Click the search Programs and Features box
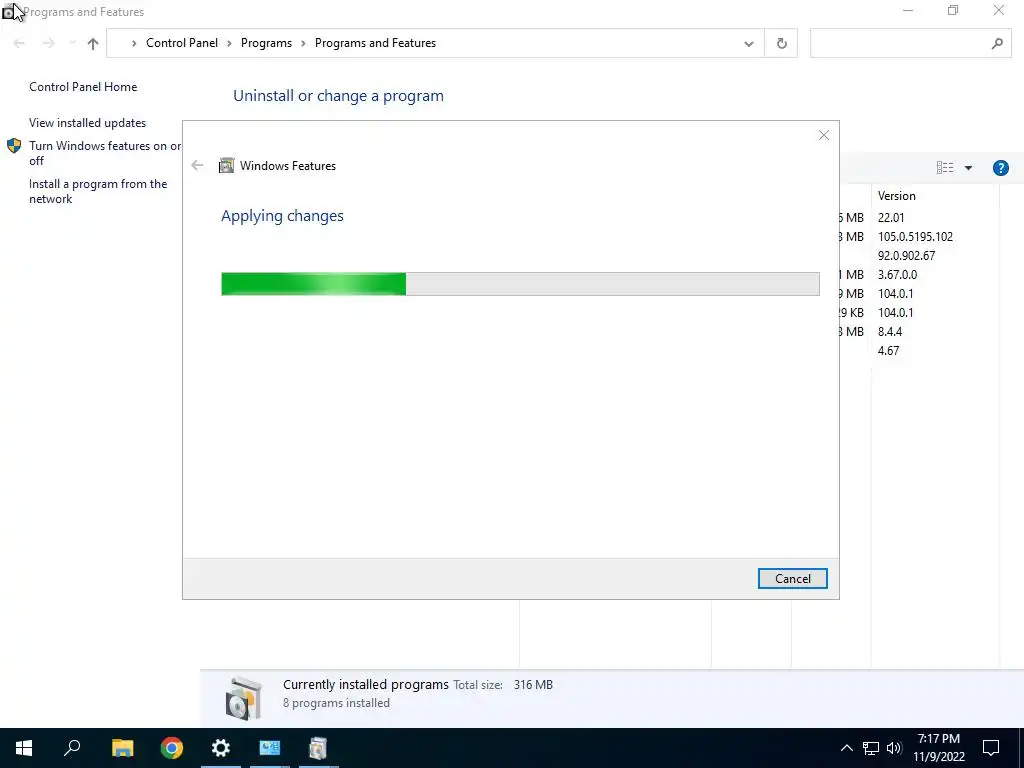The image size is (1024, 768). (910, 44)
